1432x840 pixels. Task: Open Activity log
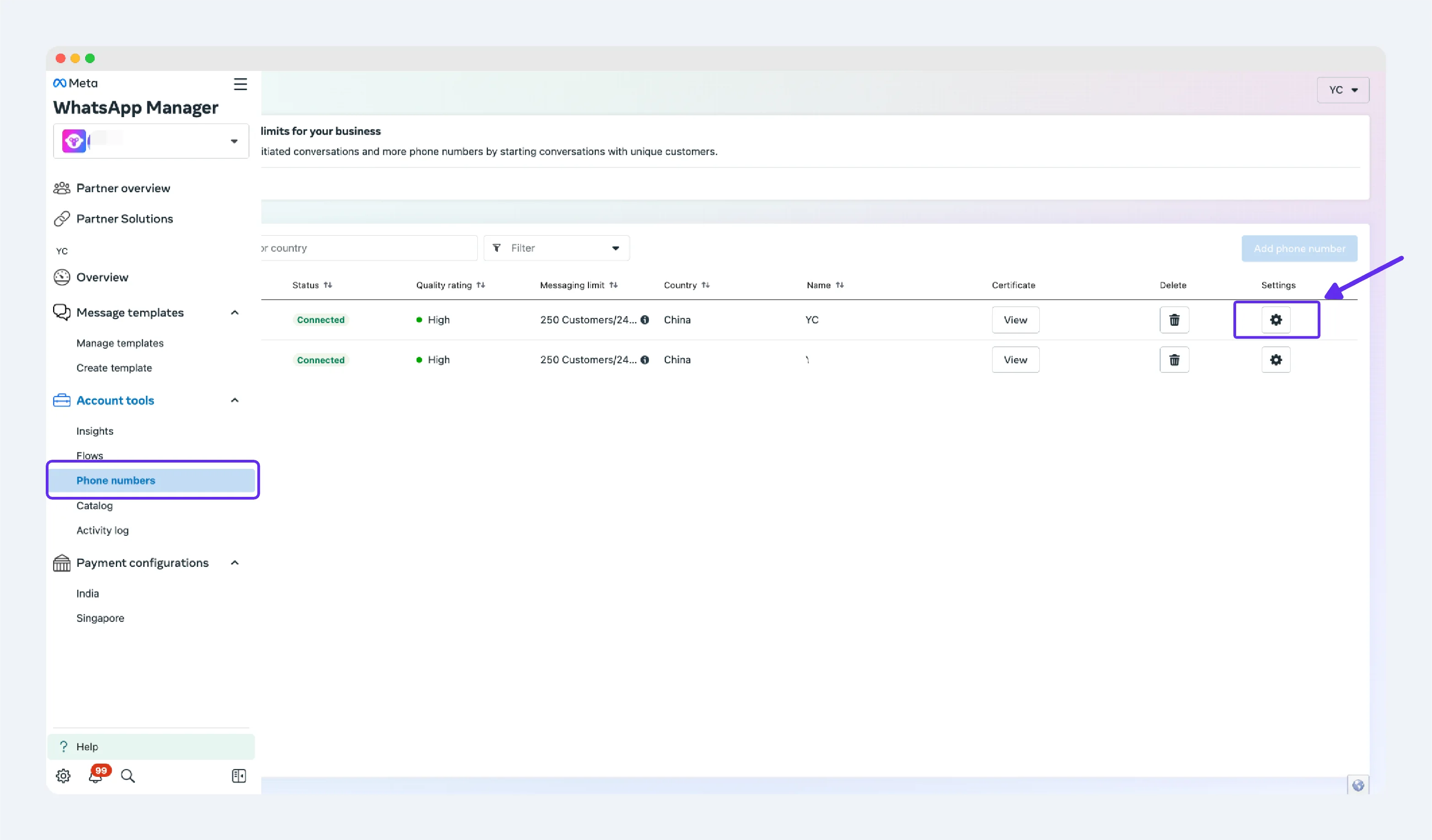(103, 530)
